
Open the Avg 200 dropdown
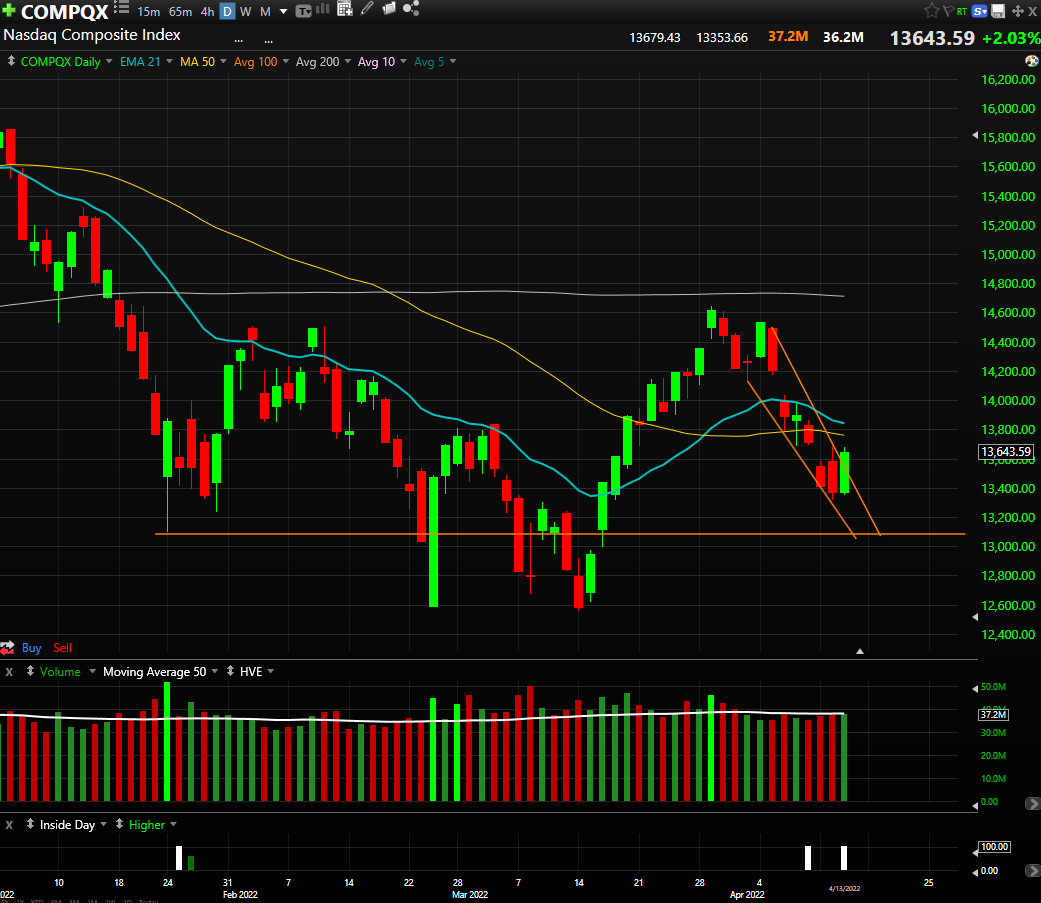coord(348,61)
